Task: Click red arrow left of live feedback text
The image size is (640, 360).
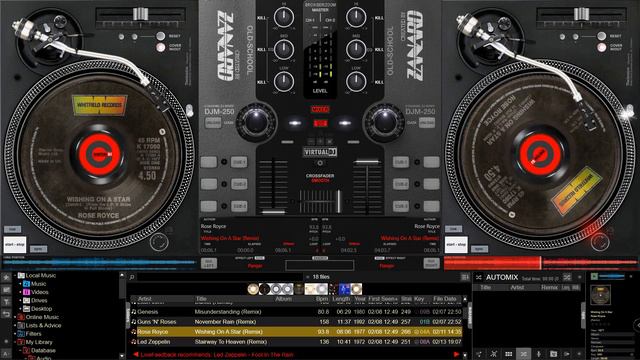Action: coord(136,354)
